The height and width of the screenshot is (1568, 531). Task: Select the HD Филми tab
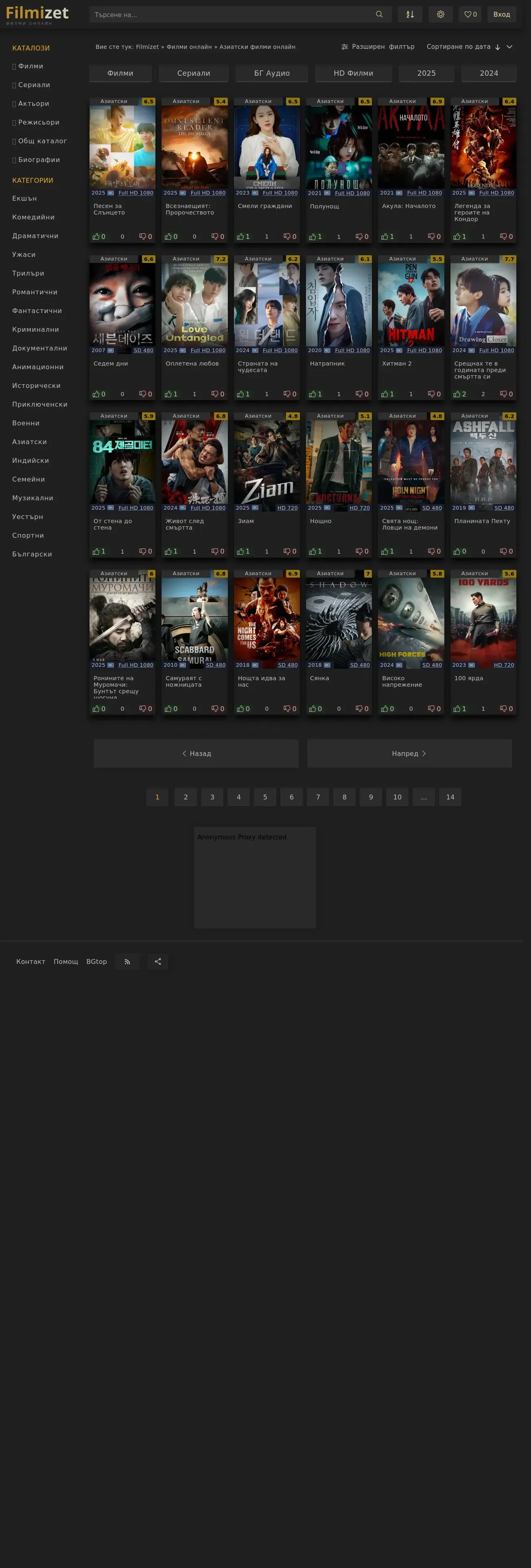point(354,73)
